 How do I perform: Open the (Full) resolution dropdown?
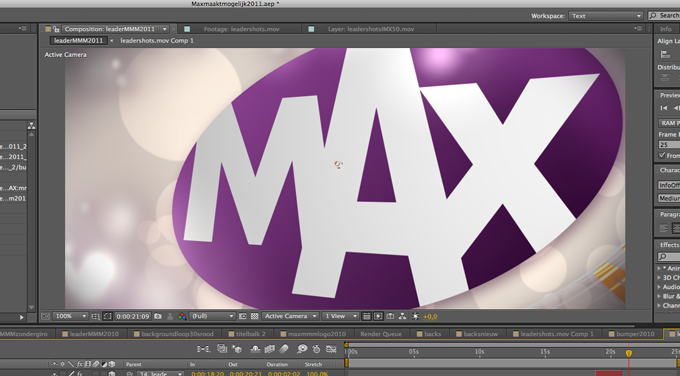tap(212, 316)
